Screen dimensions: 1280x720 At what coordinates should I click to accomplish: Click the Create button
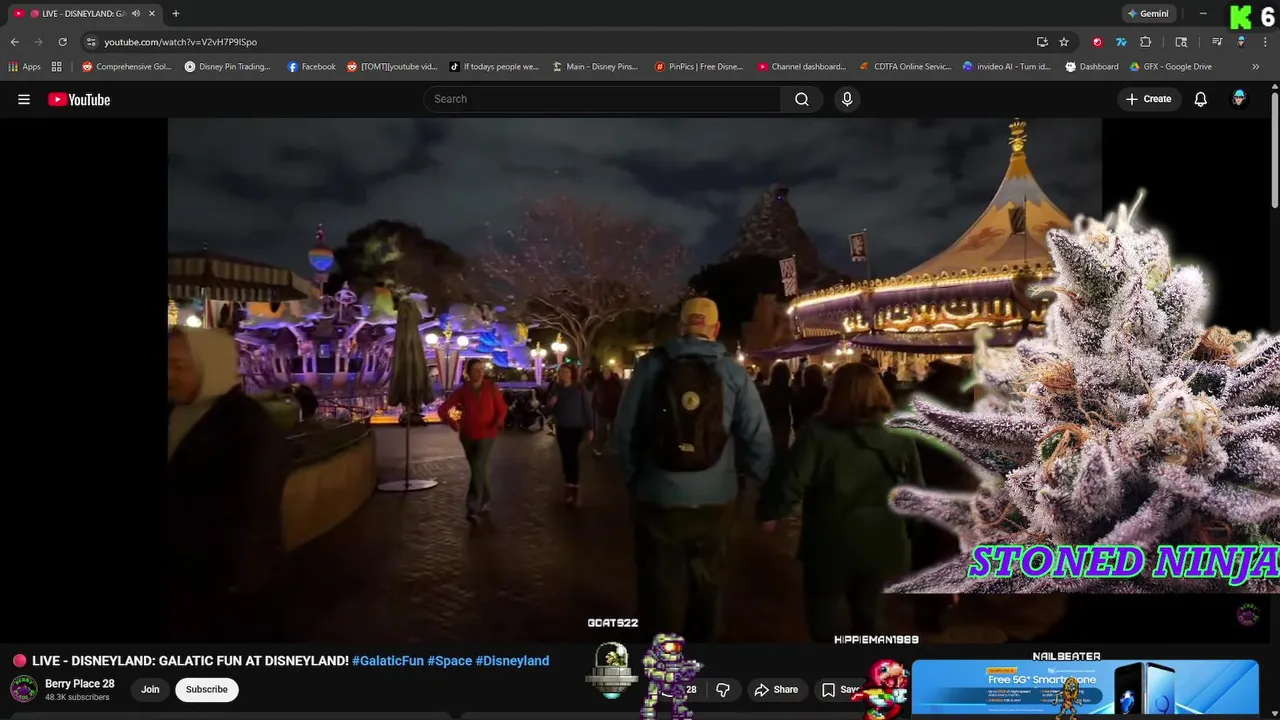click(1148, 99)
